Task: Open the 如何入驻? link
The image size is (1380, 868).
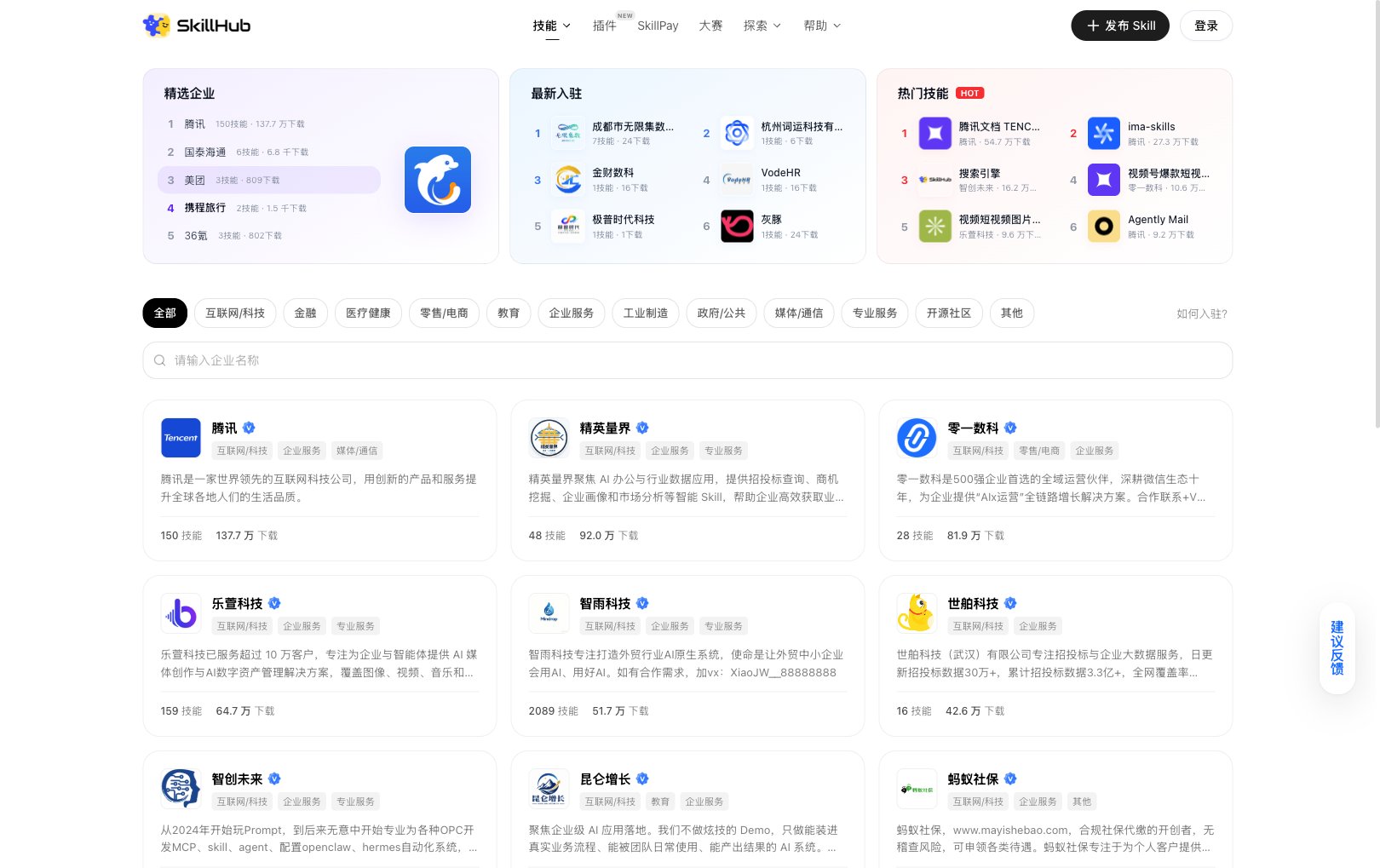Action: 1202,313
